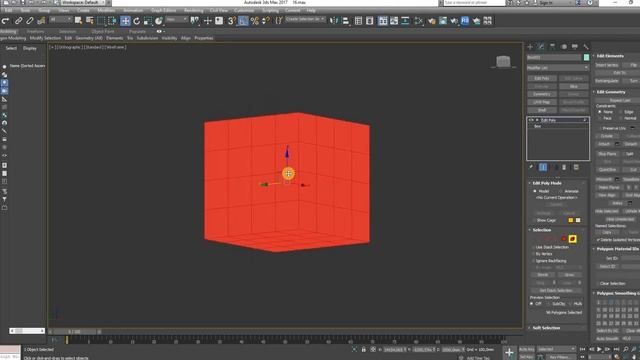
Task: Click the Align tool icon
Action: click(x=345, y=20)
